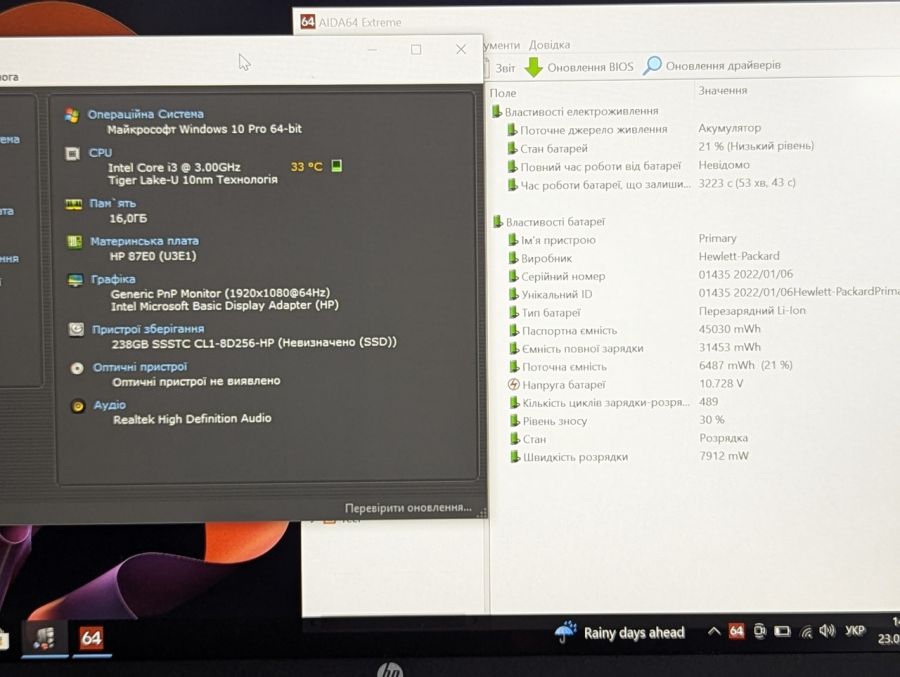Click the volume speaker tray icon
900x677 pixels.
point(827,631)
